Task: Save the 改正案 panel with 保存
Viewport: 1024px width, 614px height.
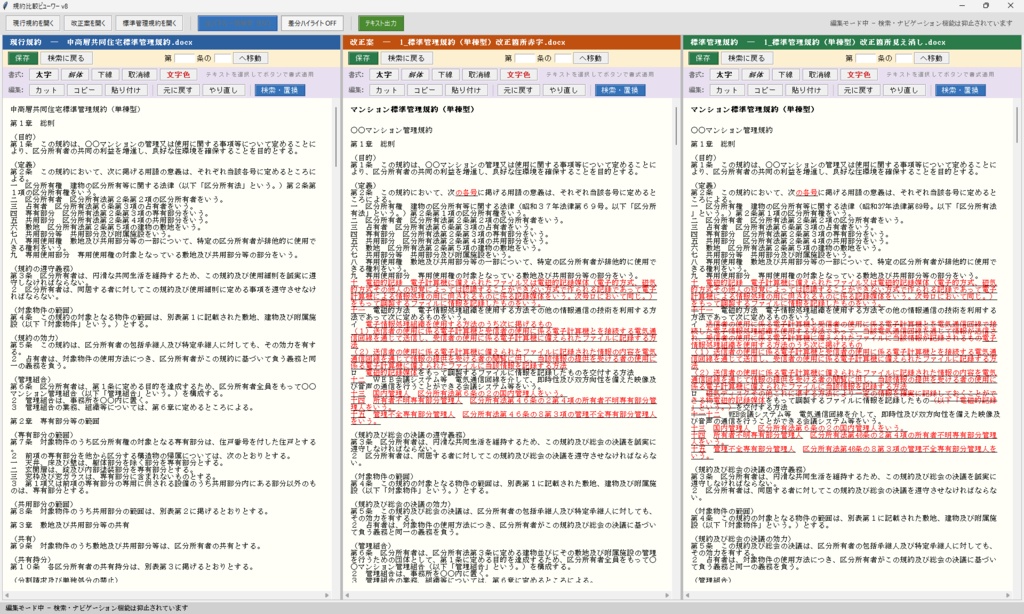Action: click(362, 58)
